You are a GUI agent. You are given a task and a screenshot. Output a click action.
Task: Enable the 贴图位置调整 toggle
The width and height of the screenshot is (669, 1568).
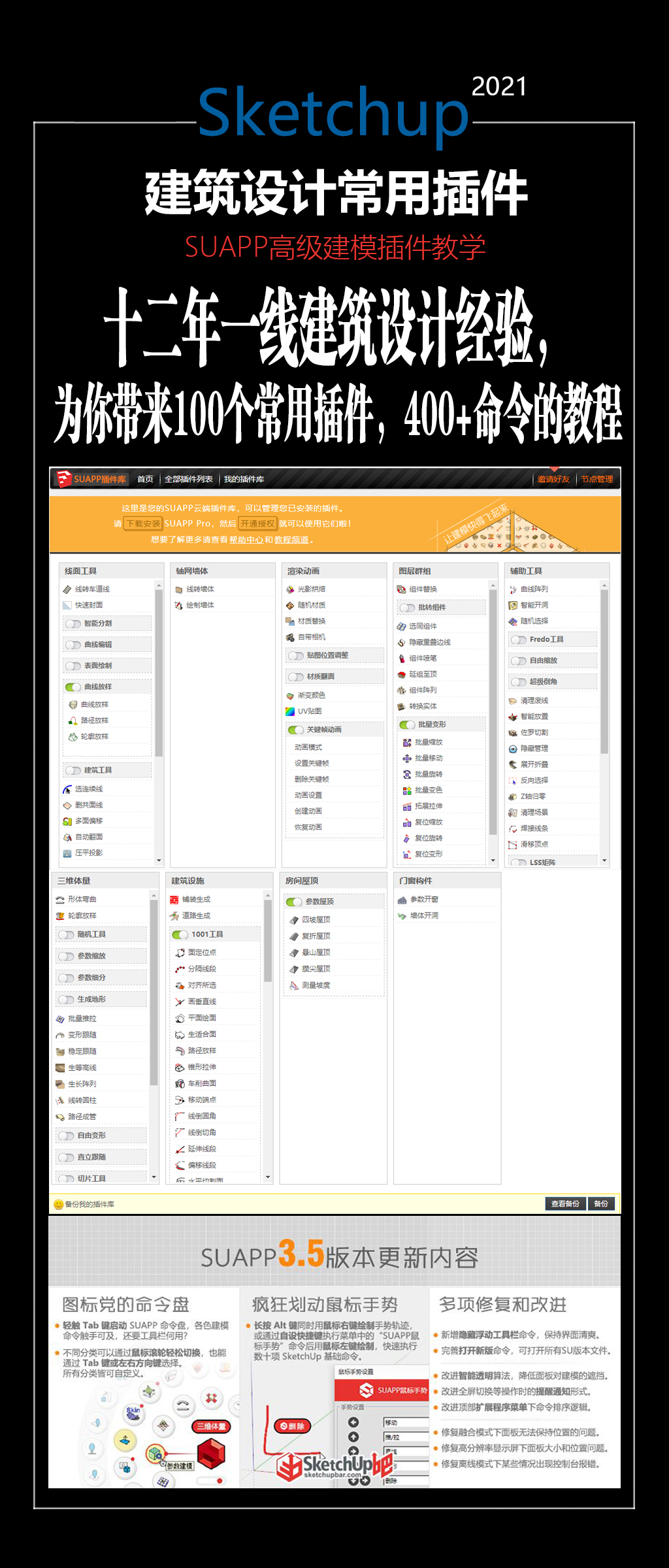click(x=296, y=656)
